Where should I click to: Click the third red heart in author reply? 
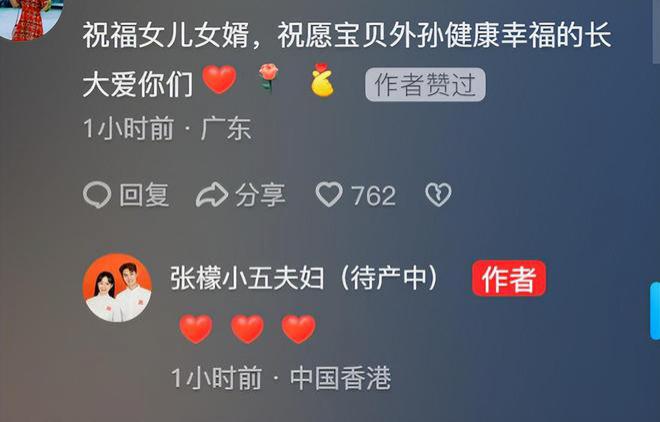(298, 329)
